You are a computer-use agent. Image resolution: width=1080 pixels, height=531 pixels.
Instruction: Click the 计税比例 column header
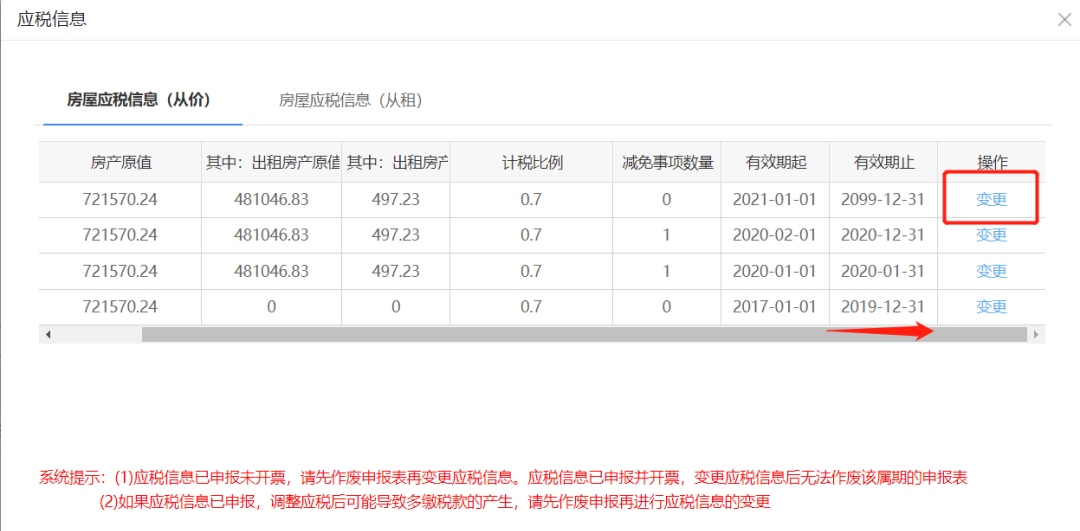tap(531, 163)
